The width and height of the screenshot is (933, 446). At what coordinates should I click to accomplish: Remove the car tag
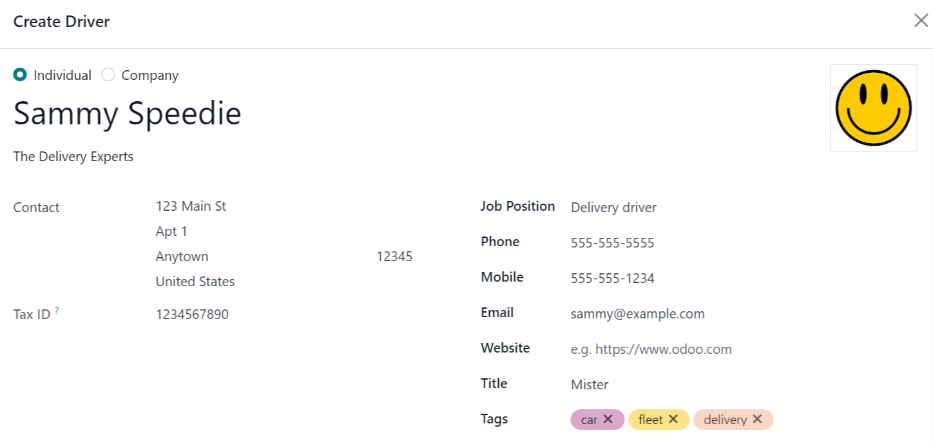tap(608, 420)
